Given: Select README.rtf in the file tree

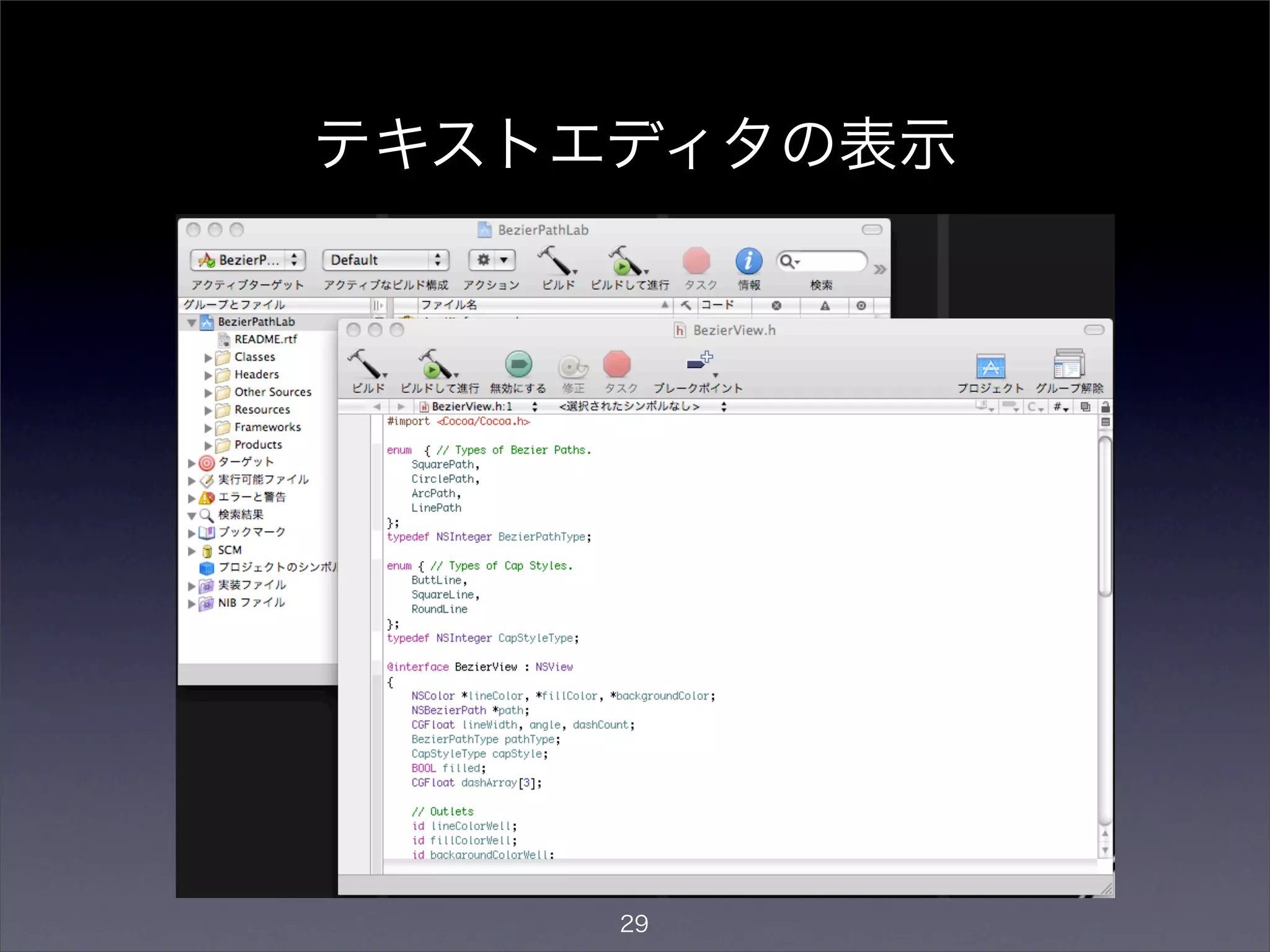Looking at the screenshot, I should [x=265, y=339].
